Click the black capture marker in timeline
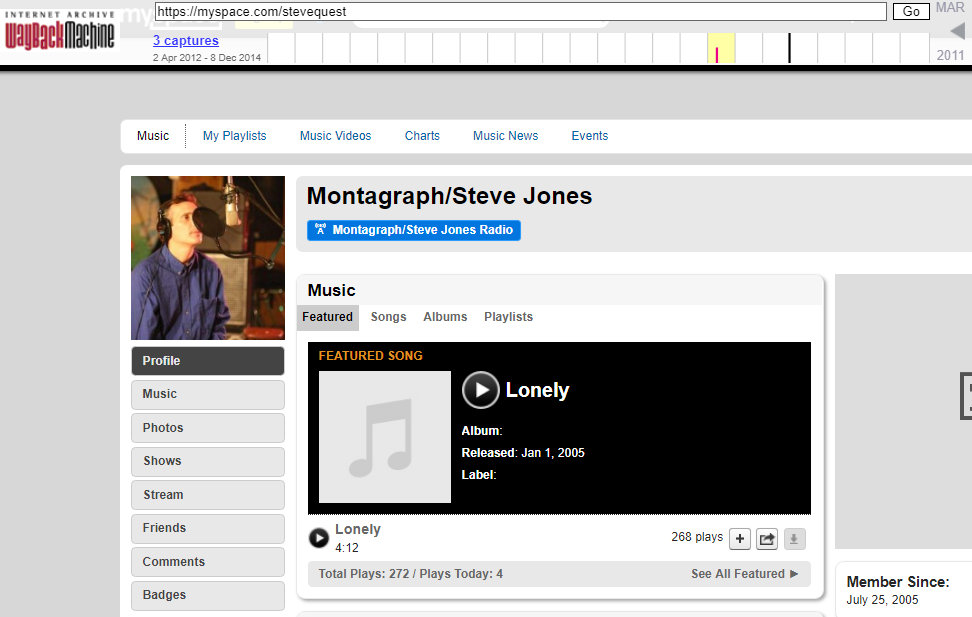The width and height of the screenshot is (972, 617). [x=789, y=48]
